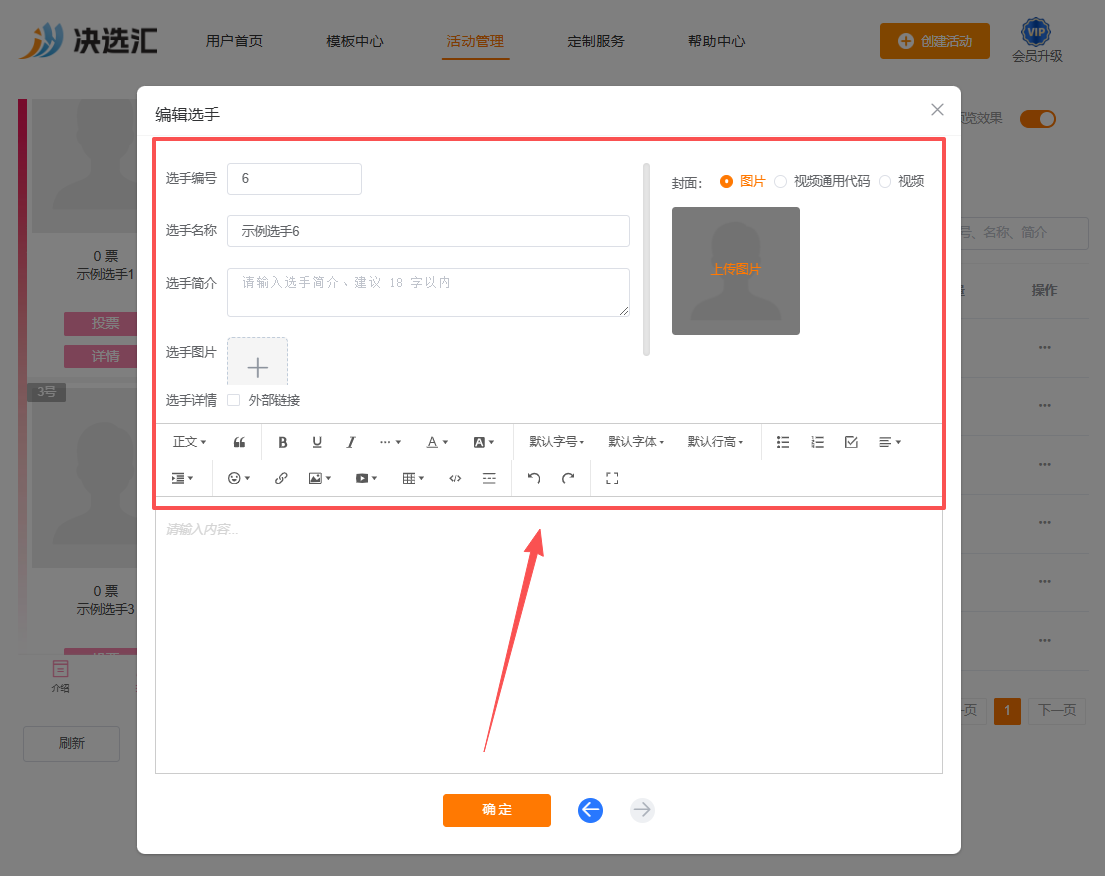Click 投票 button for 示例选手1
The width and height of the screenshot is (1105, 876).
coord(100,323)
